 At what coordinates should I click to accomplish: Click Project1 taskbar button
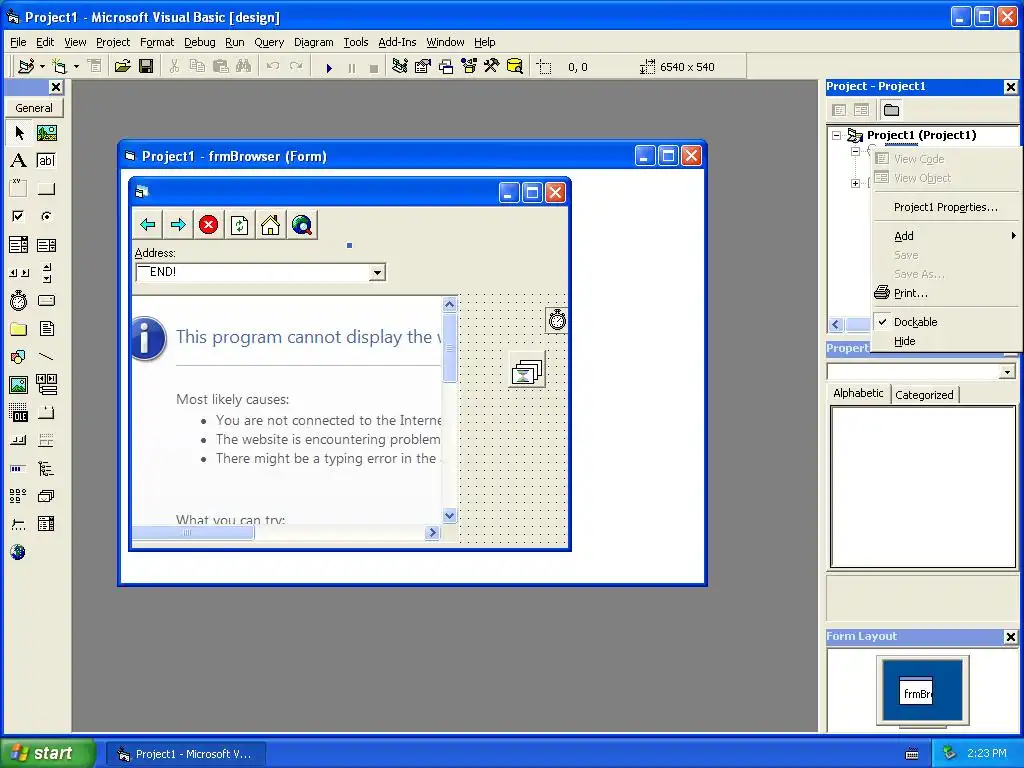coord(185,754)
